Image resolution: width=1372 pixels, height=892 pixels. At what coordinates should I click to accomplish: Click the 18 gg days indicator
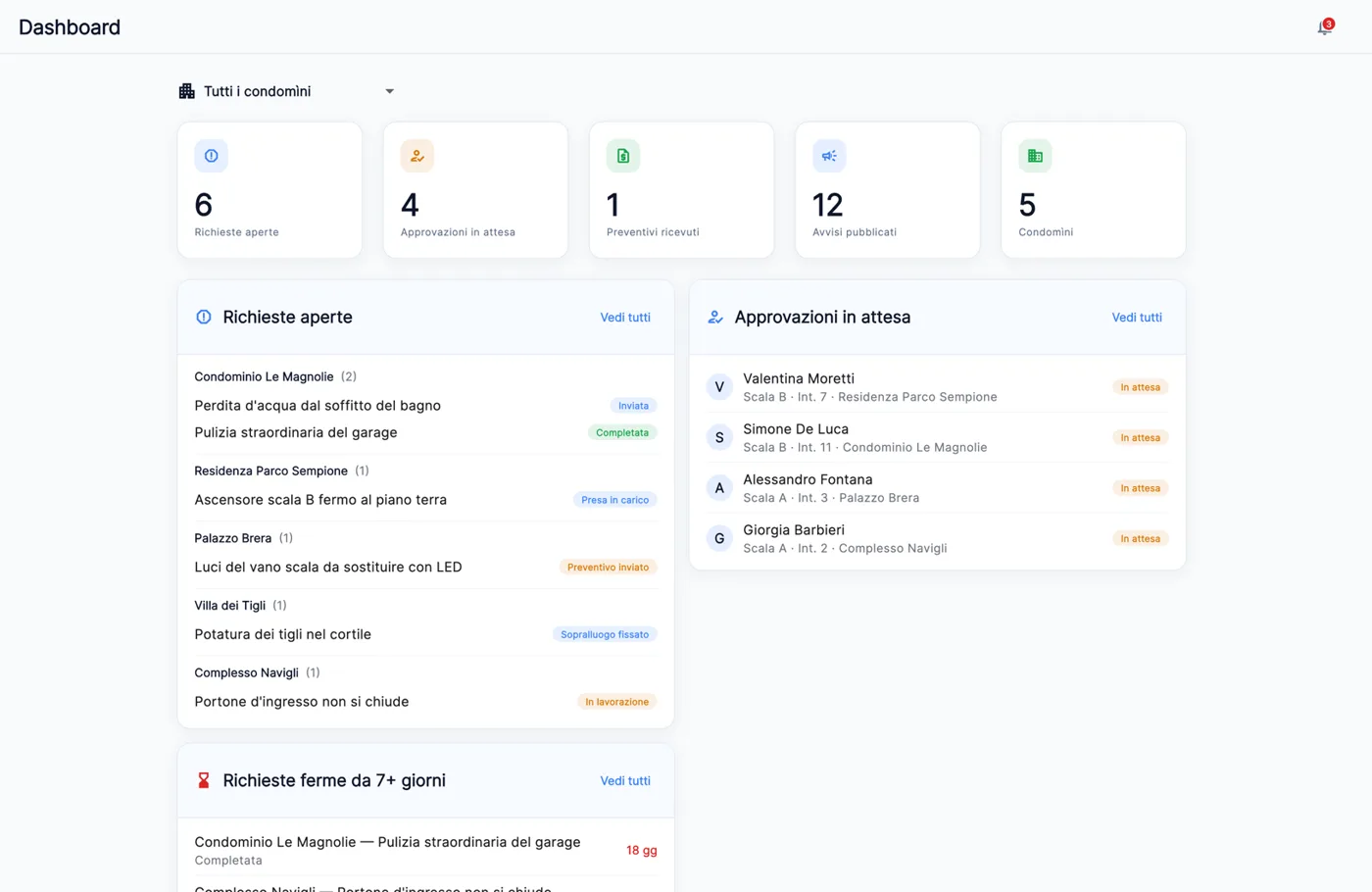click(x=642, y=851)
